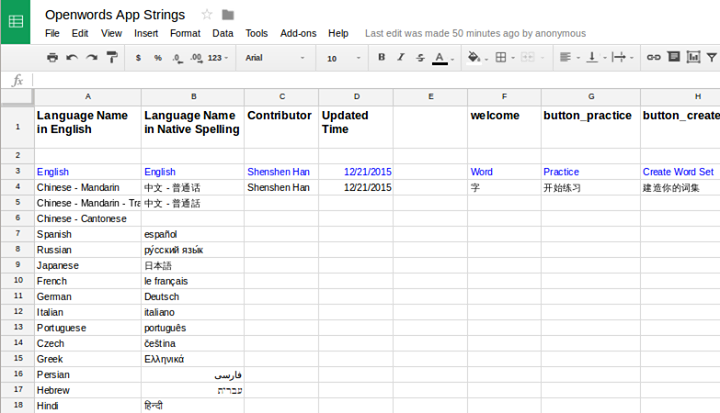Open the Data menu
This screenshot has height=413, width=720.
223,34
